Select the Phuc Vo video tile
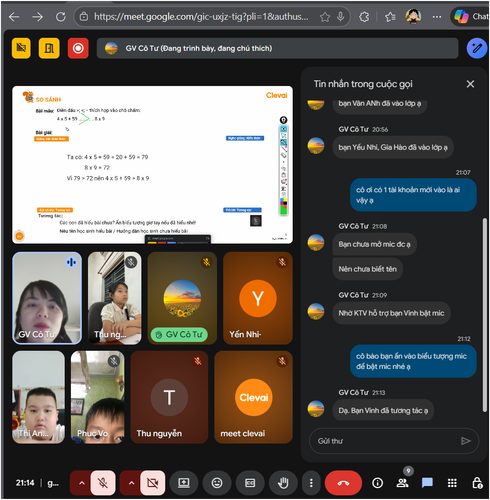The height and width of the screenshot is (500, 490). pos(97,397)
